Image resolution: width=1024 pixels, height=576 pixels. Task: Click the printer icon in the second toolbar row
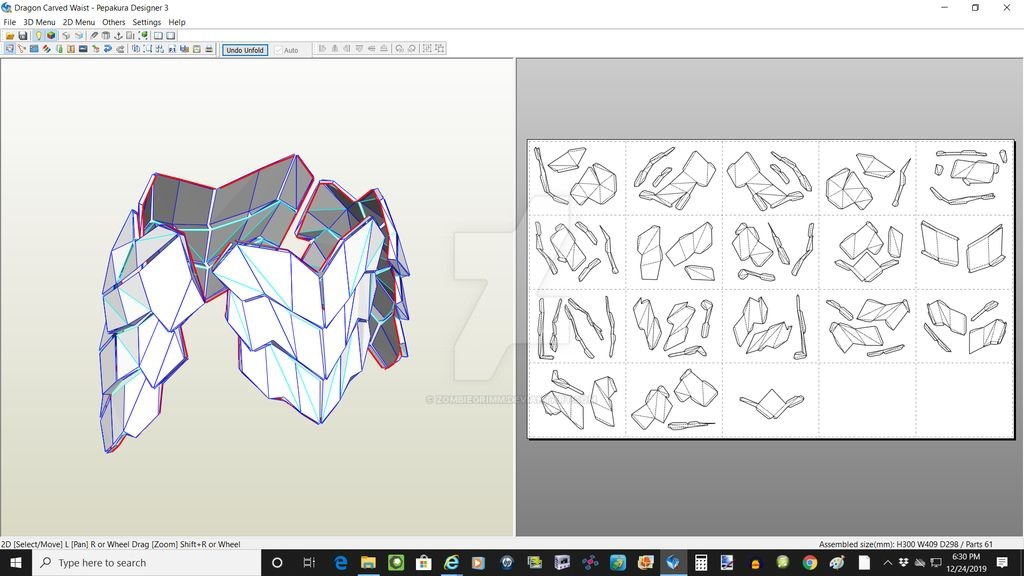208,49
